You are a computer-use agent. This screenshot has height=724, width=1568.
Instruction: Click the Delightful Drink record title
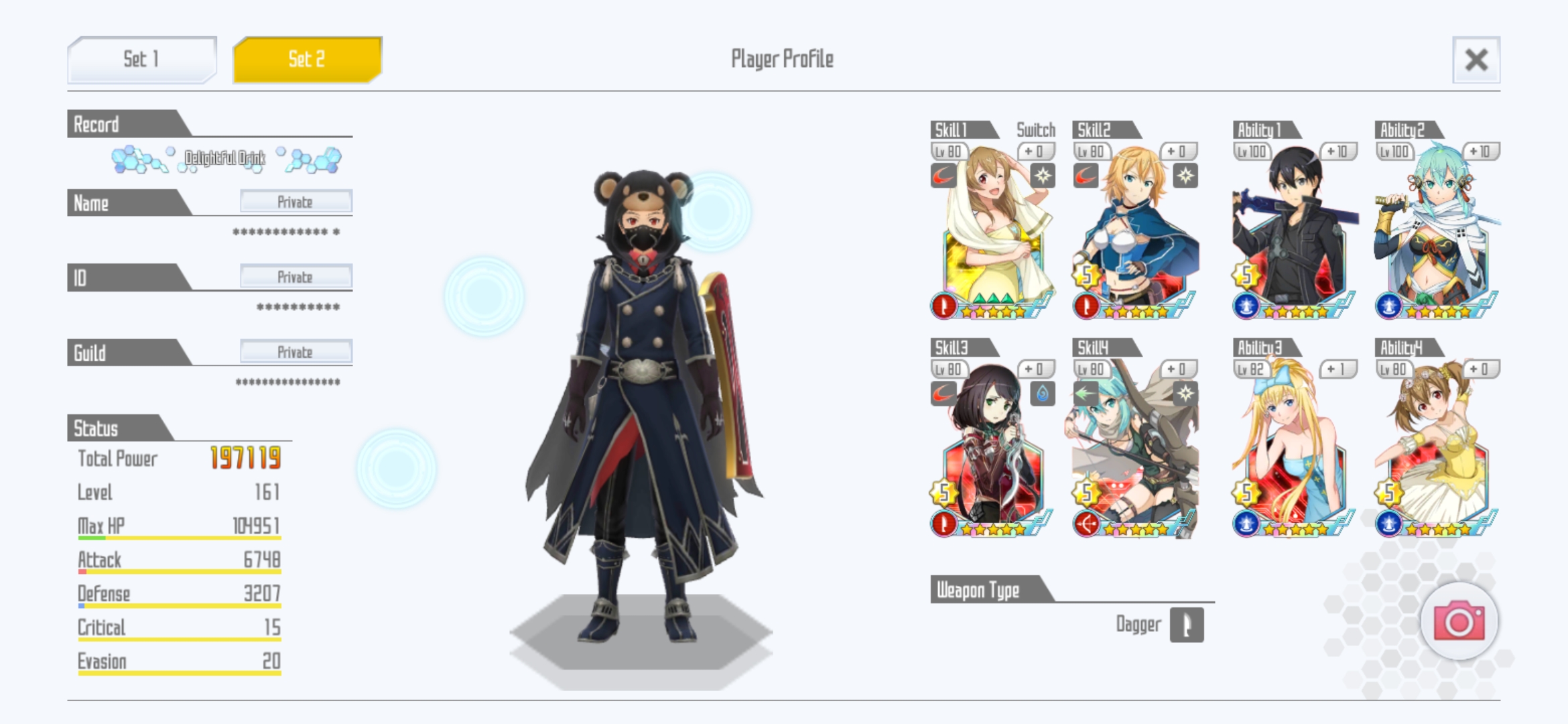click(x=225, y=159)
